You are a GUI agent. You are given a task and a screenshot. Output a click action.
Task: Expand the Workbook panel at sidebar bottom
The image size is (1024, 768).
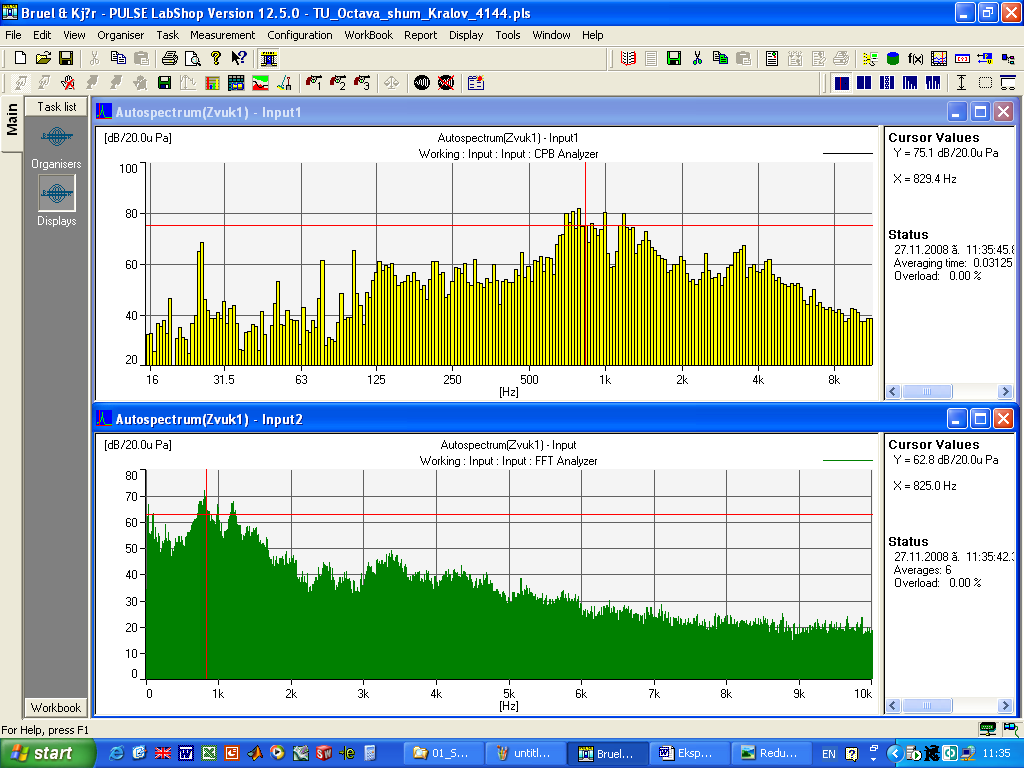tap(56, 707)
